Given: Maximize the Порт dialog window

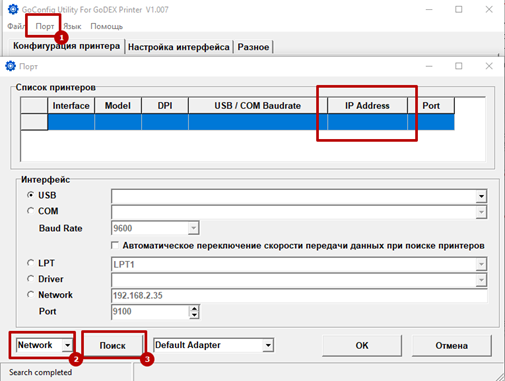Looking at the screenshot, I should point(459,66).
